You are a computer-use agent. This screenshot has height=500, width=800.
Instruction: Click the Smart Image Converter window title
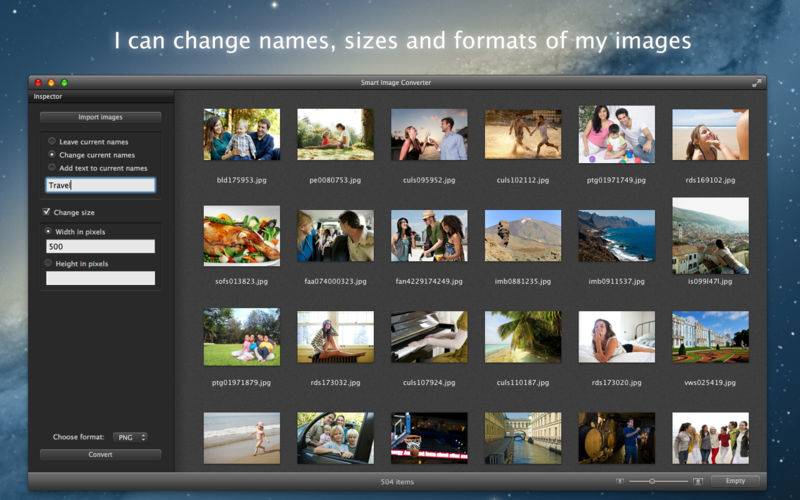[396, 83]
